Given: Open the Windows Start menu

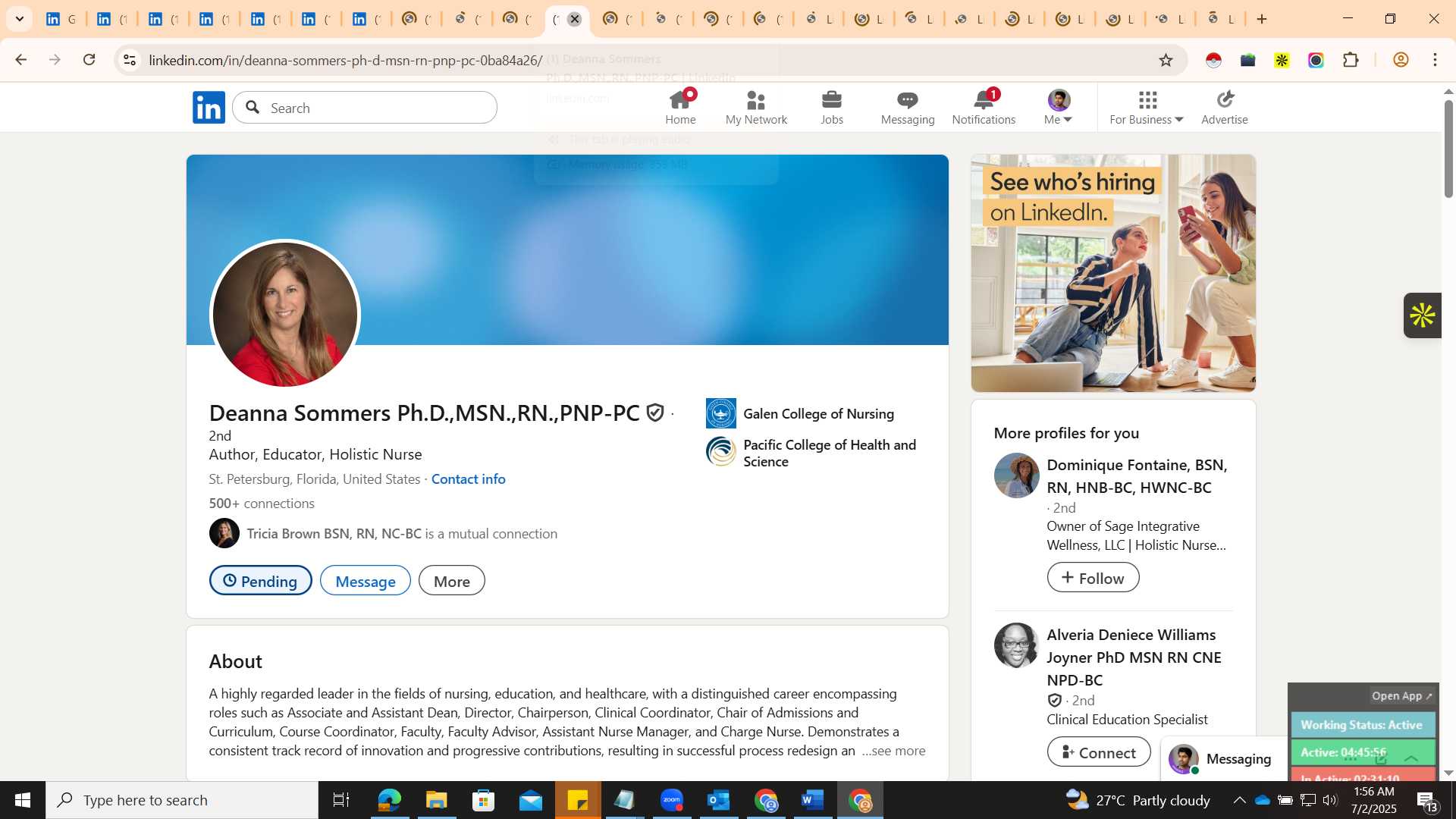Looking at the screenshot, I should click(22, 800).
